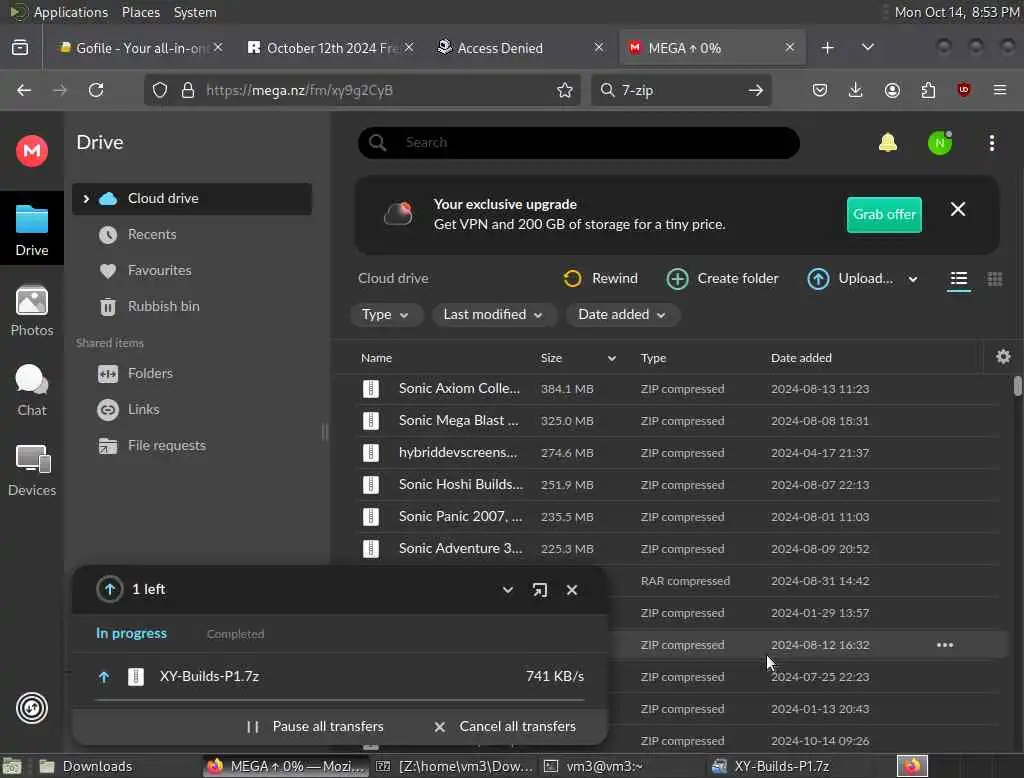Switch to October 12th 2024 tab
This screenshot has height=778, width=1024.
click(x=330, y=48)
